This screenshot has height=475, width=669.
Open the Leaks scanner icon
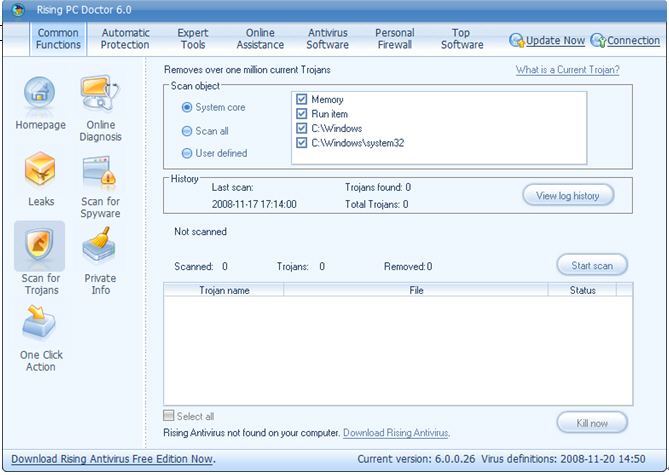pos(40,172)
